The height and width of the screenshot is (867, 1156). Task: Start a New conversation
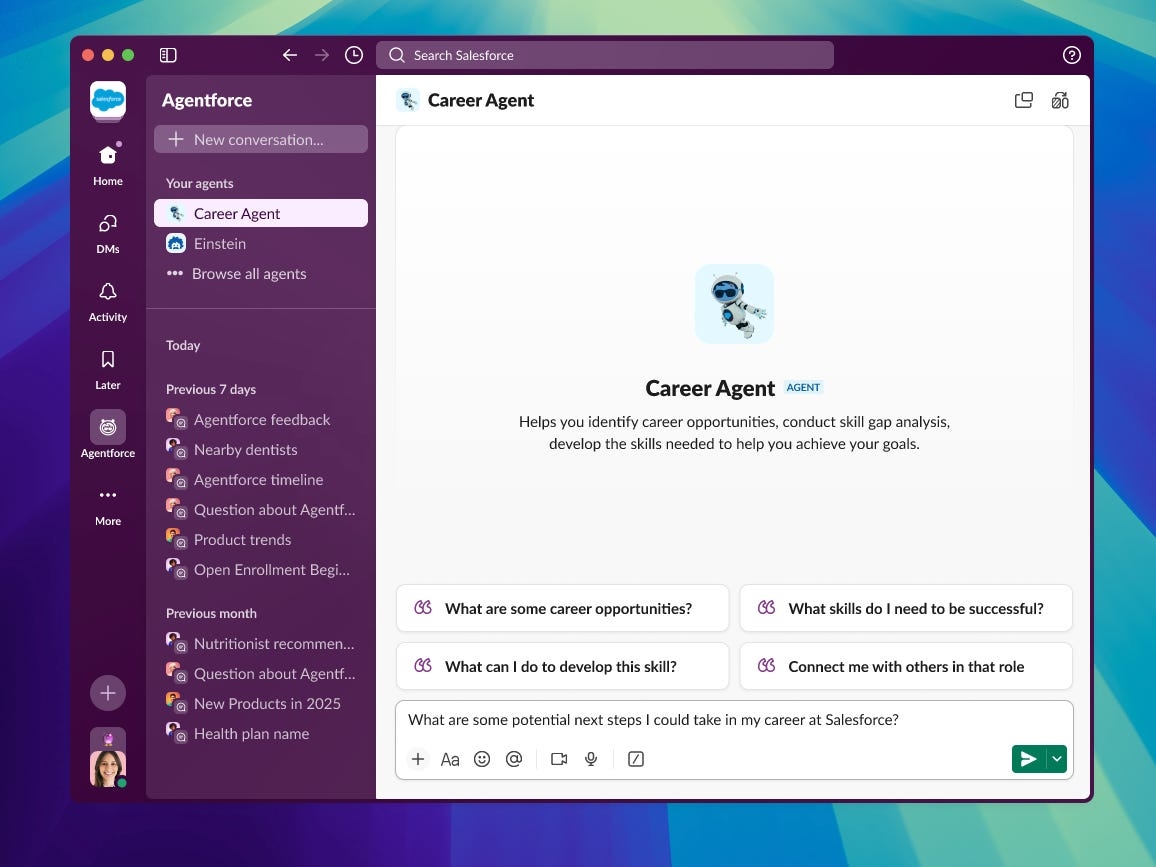point(260,139)
